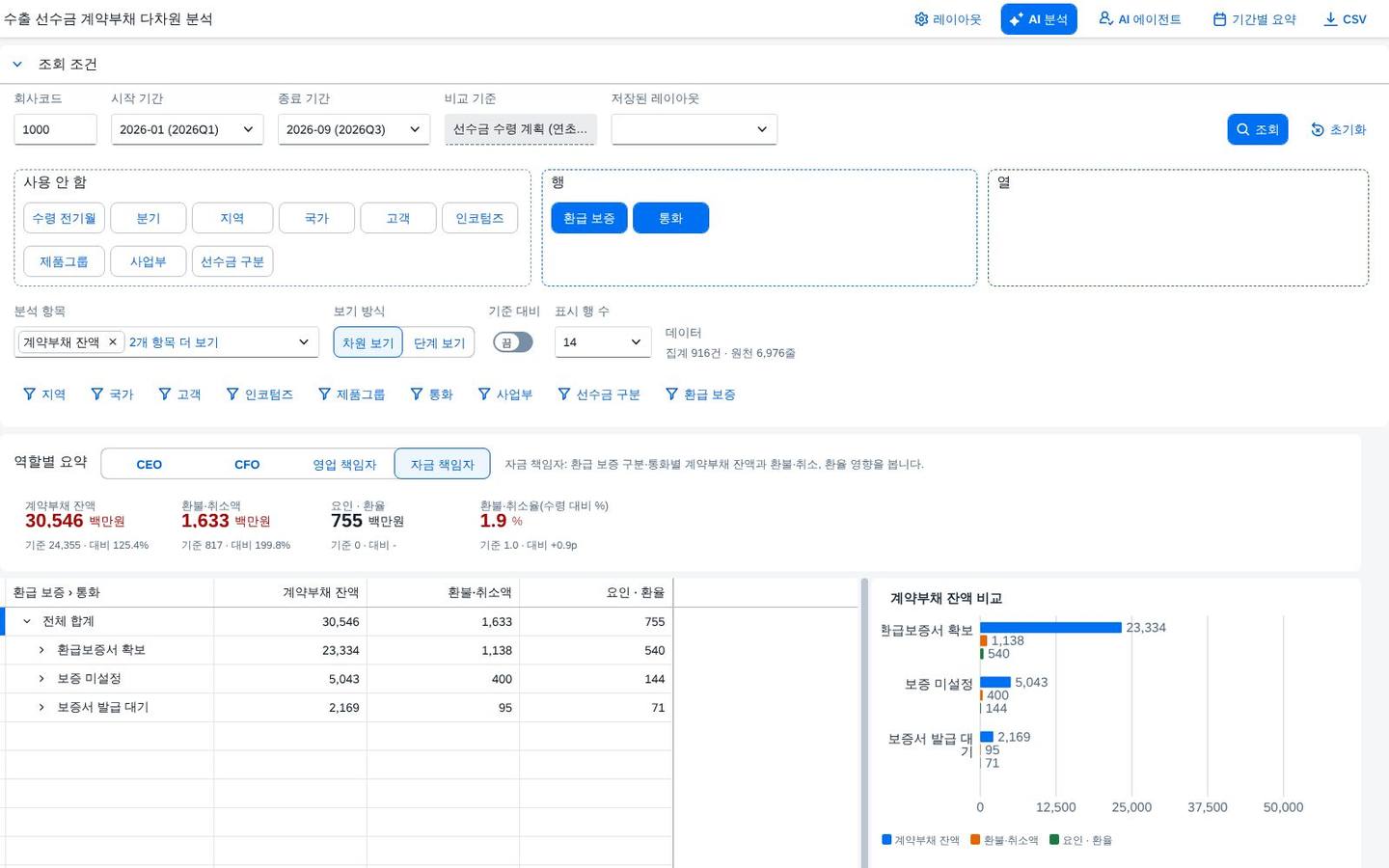This screenshot has width=1389, height=868.
Task: Select the CEO role tab
Action: [x=150, y=464]
